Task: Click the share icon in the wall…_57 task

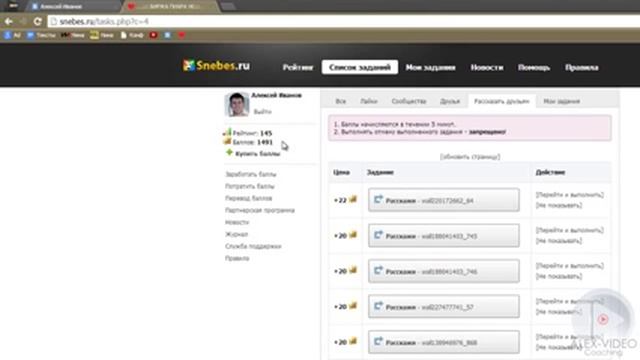Action: point(378,306)
